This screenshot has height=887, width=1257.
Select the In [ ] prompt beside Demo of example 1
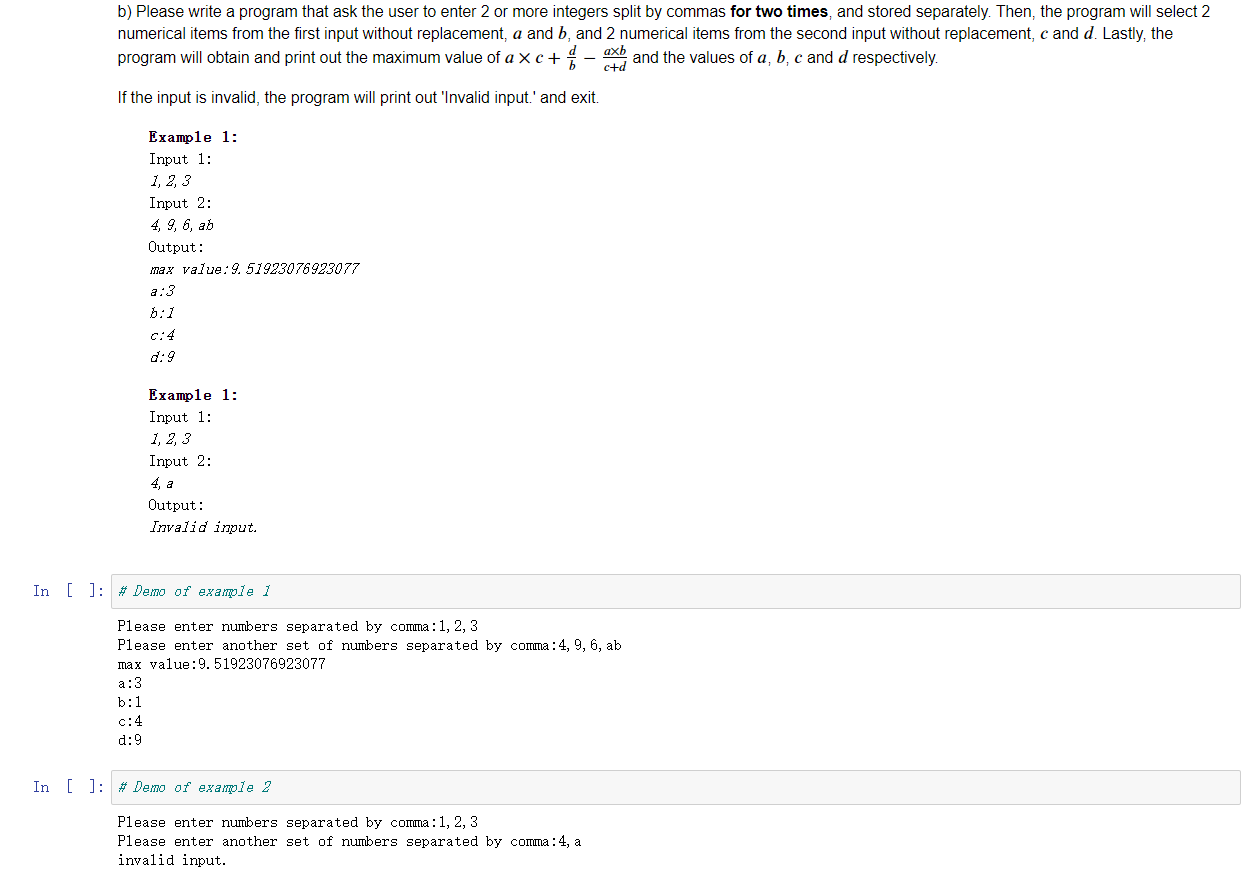point(68,591)
